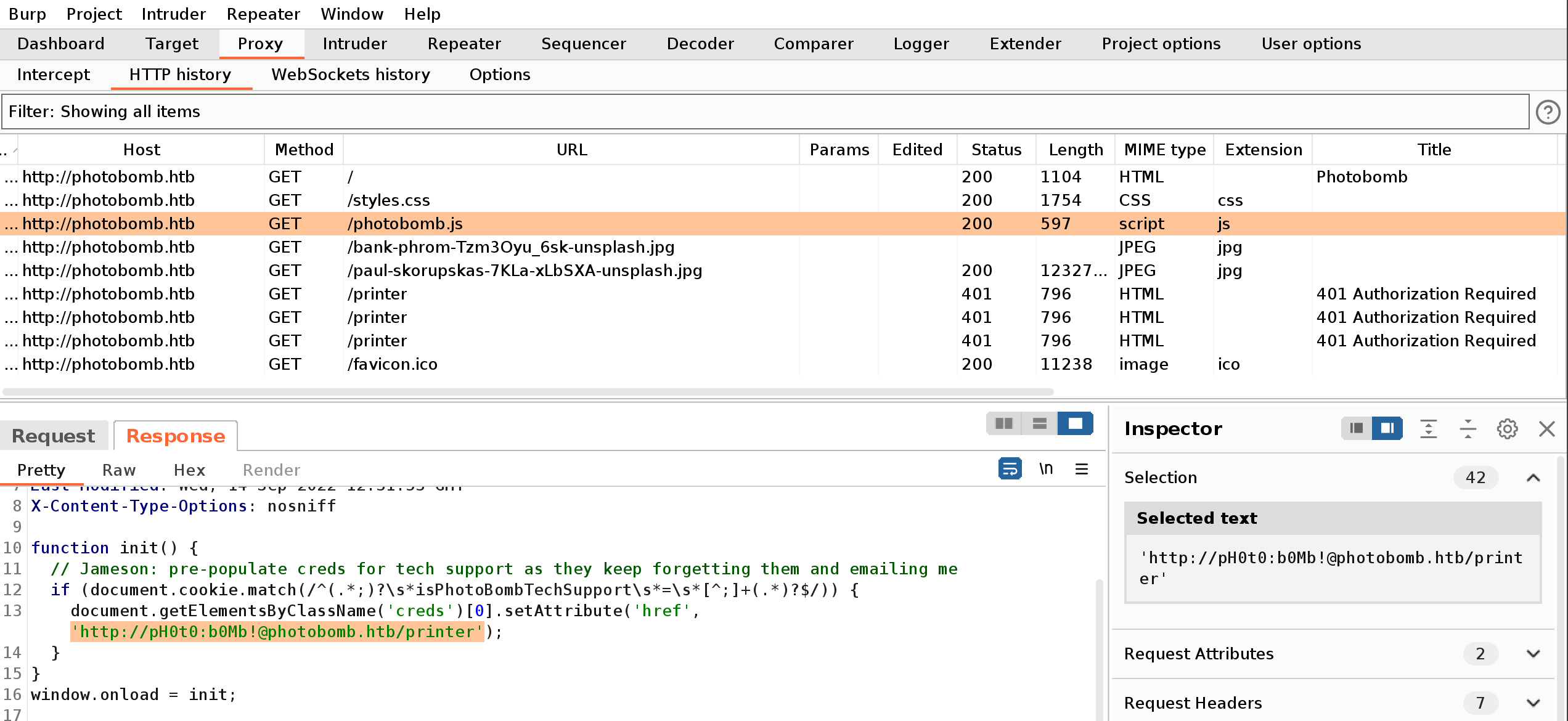Go to the Repeater tool tab
1568x721 pixels.
pos(465,44)
